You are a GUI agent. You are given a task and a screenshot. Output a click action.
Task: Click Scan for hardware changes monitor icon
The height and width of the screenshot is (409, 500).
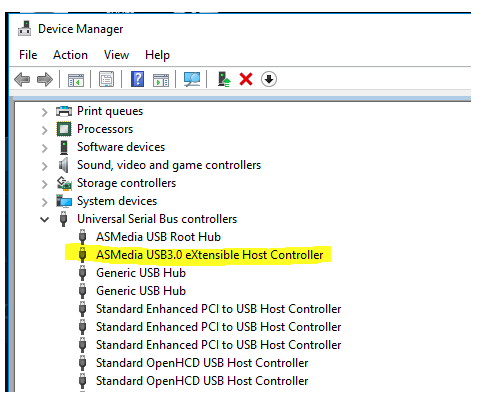tap(192, 79)
